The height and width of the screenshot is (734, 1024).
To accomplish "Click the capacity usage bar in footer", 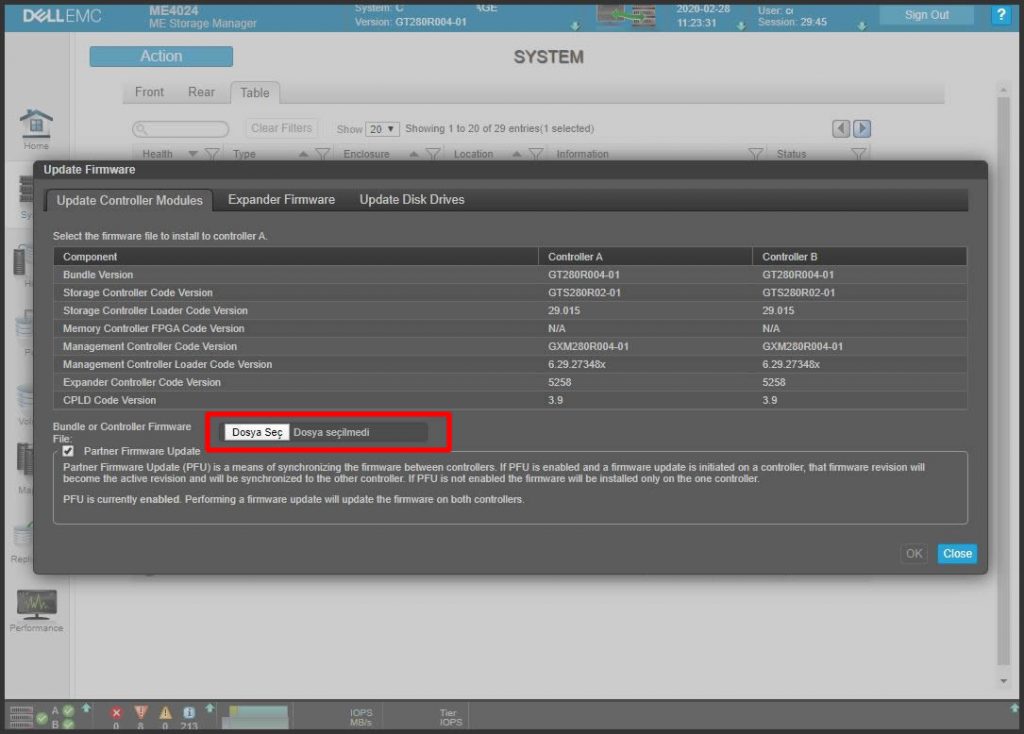I will 255,716.
